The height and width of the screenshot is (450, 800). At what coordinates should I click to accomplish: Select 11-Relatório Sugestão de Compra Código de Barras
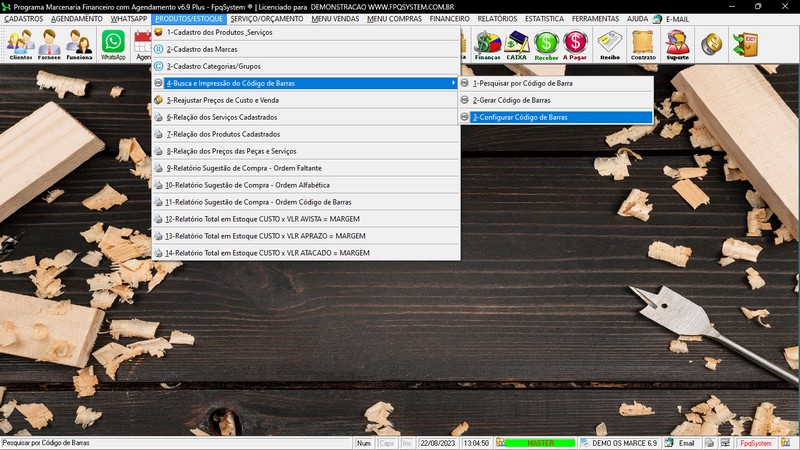click(x=306, y=202)
